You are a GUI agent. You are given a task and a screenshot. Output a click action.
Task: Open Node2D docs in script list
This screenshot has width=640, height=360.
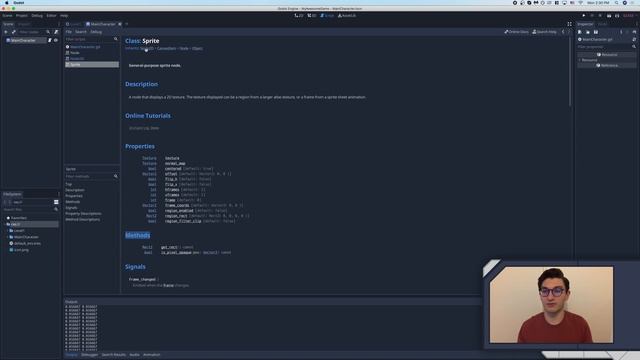(77, 59)
